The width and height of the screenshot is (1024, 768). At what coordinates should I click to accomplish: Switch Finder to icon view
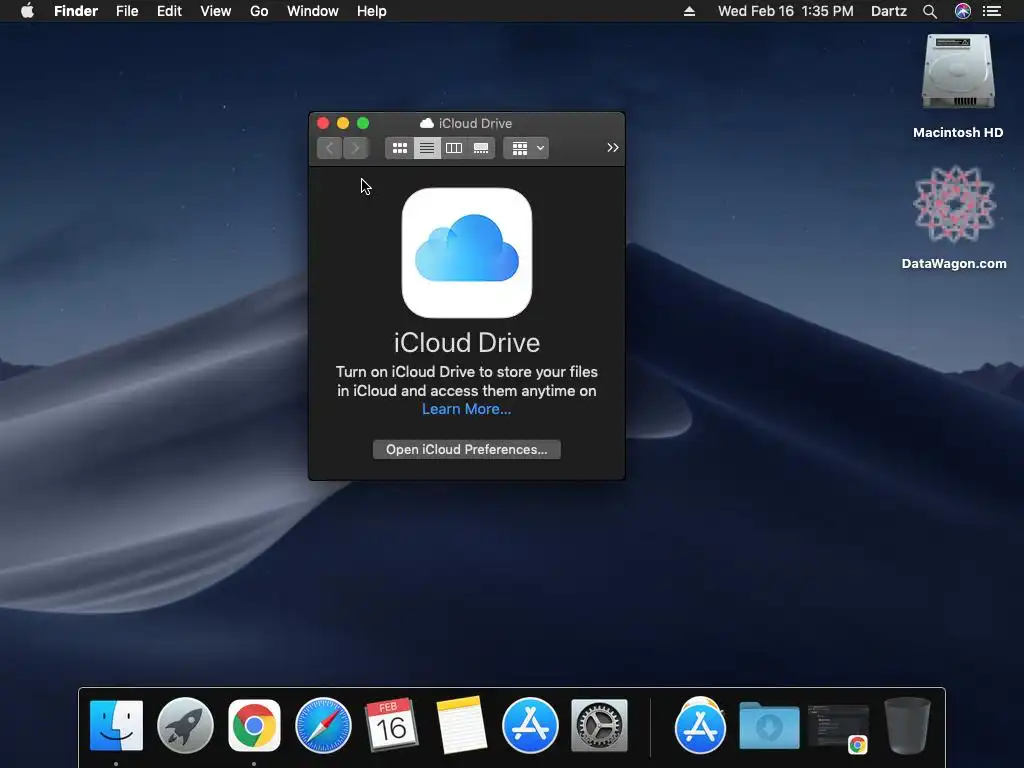400,148
